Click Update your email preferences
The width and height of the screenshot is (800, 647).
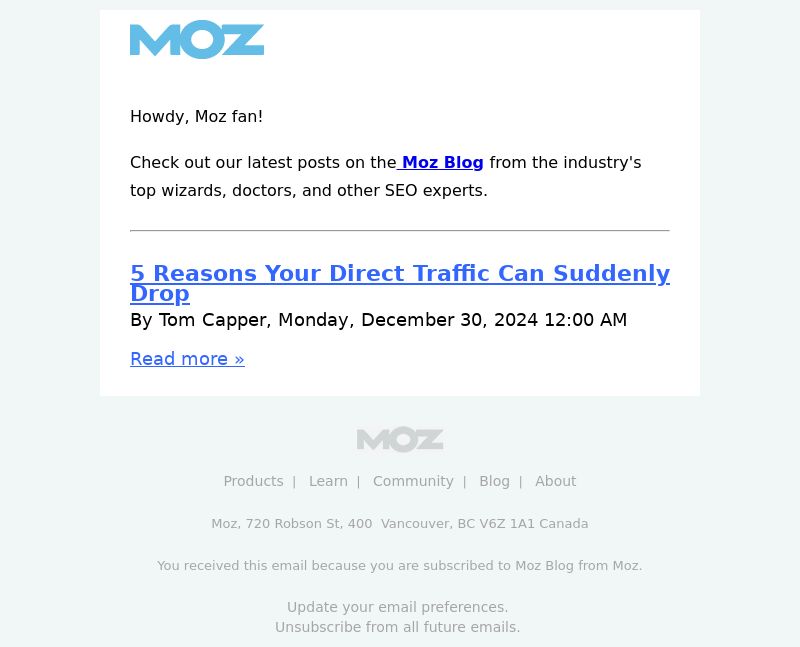tap(397, 607)
